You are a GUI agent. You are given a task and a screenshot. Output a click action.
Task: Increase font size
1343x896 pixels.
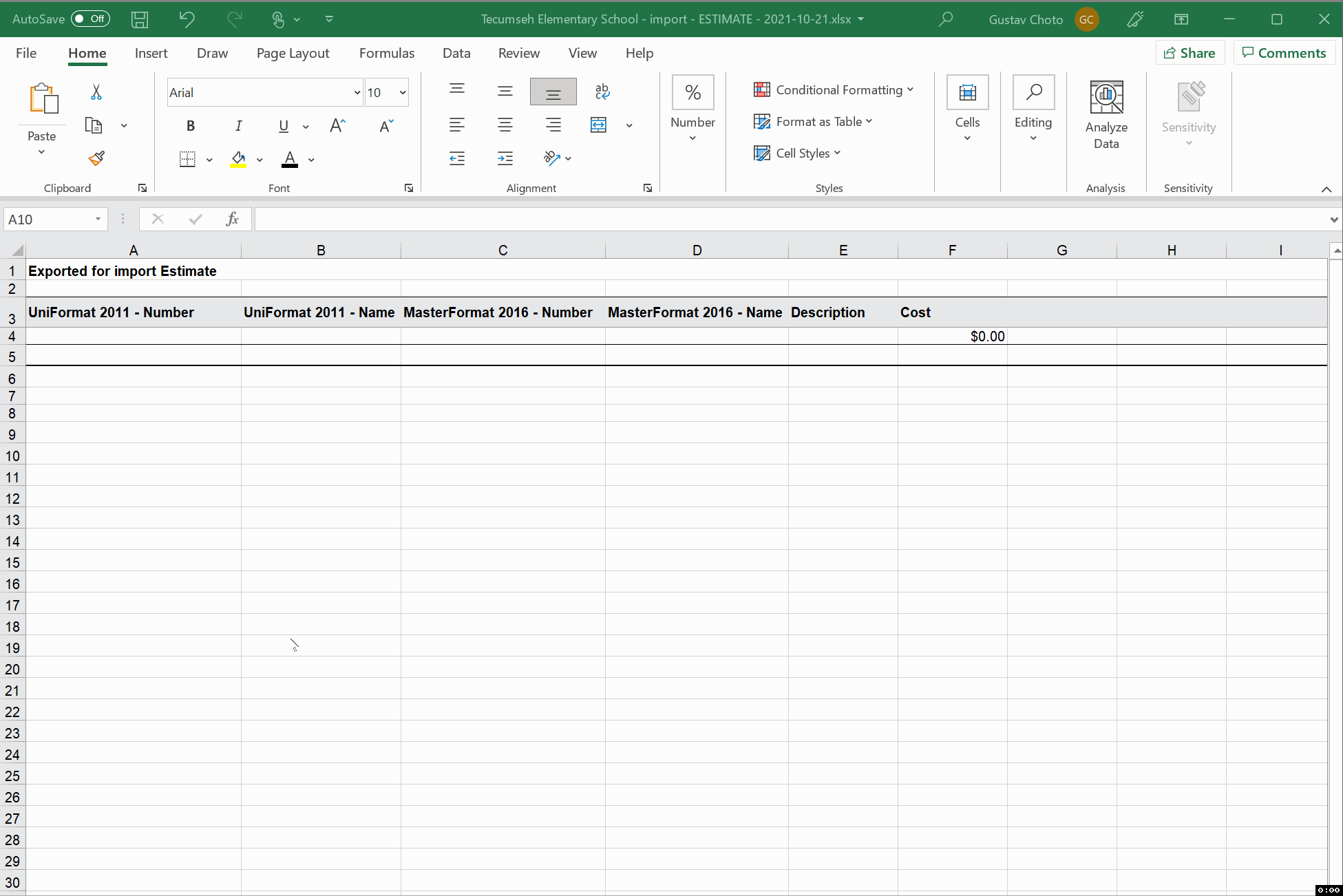(x=337, y=125)
